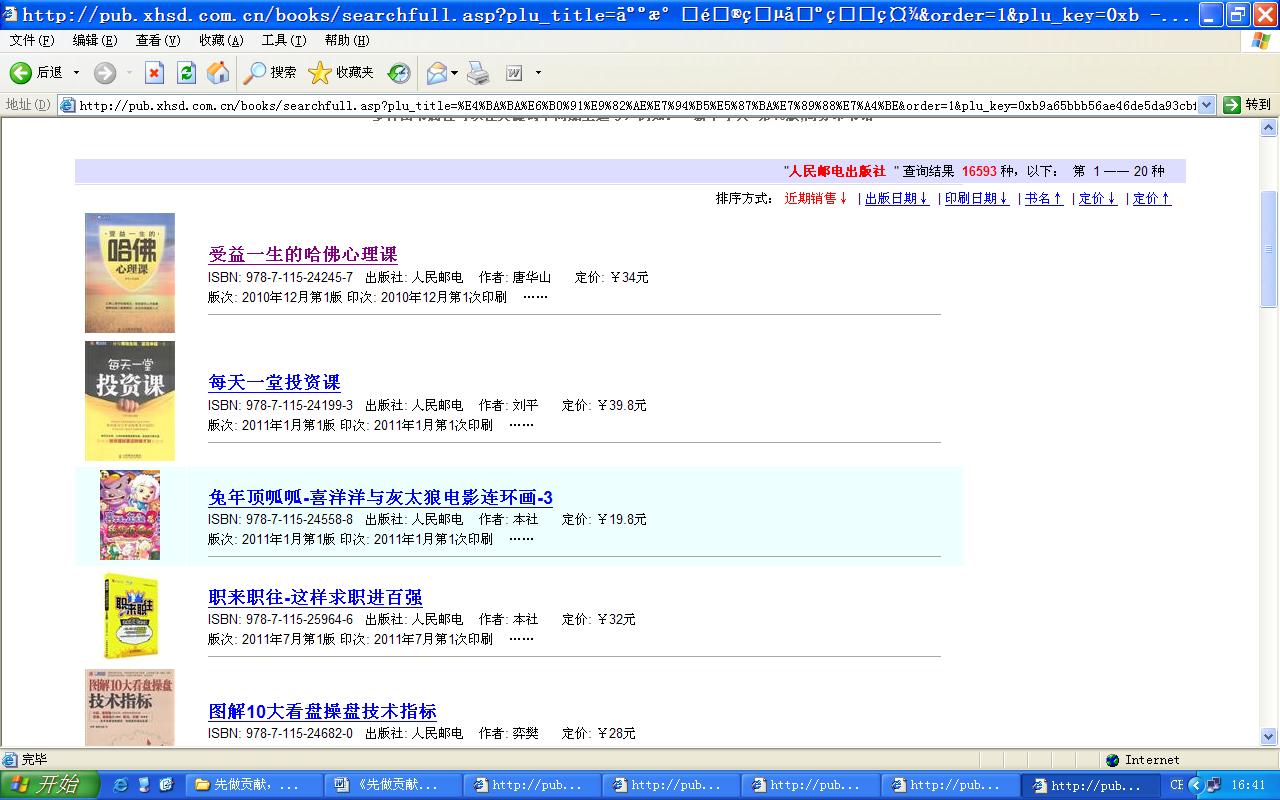Switch to the 先做贡献 folder taskbar button
The width and height of the screenshot is (1280, 800).
(253, 785)
